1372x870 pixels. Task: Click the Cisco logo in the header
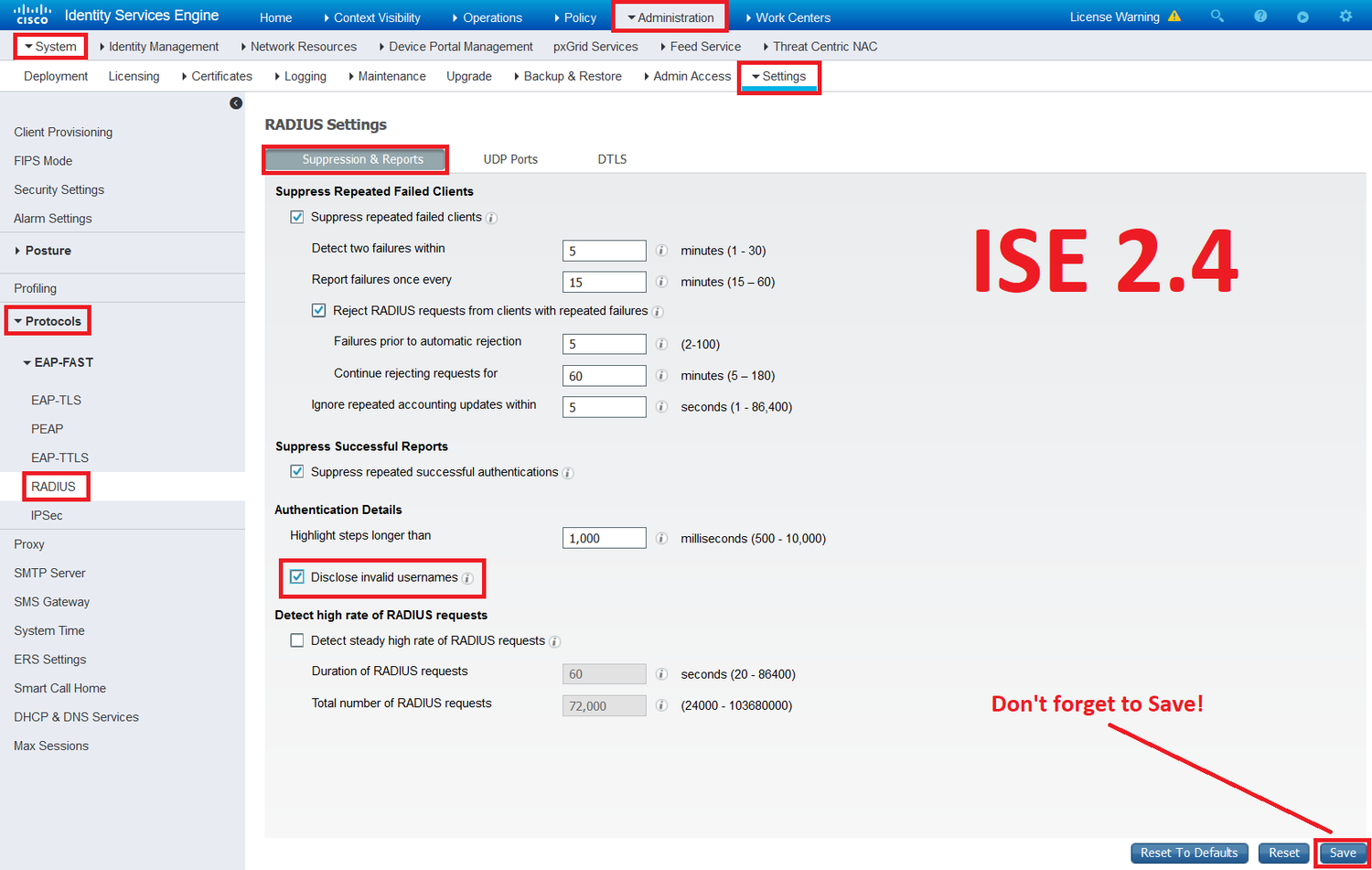(x=33, y=13)
